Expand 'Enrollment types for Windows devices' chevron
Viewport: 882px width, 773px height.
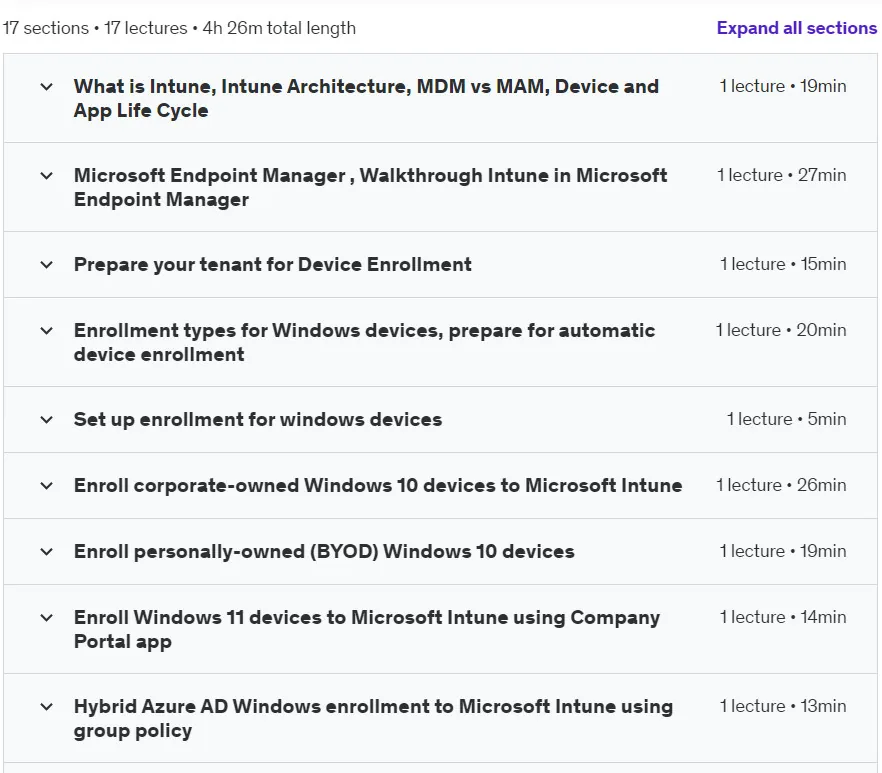click(47, 330)
